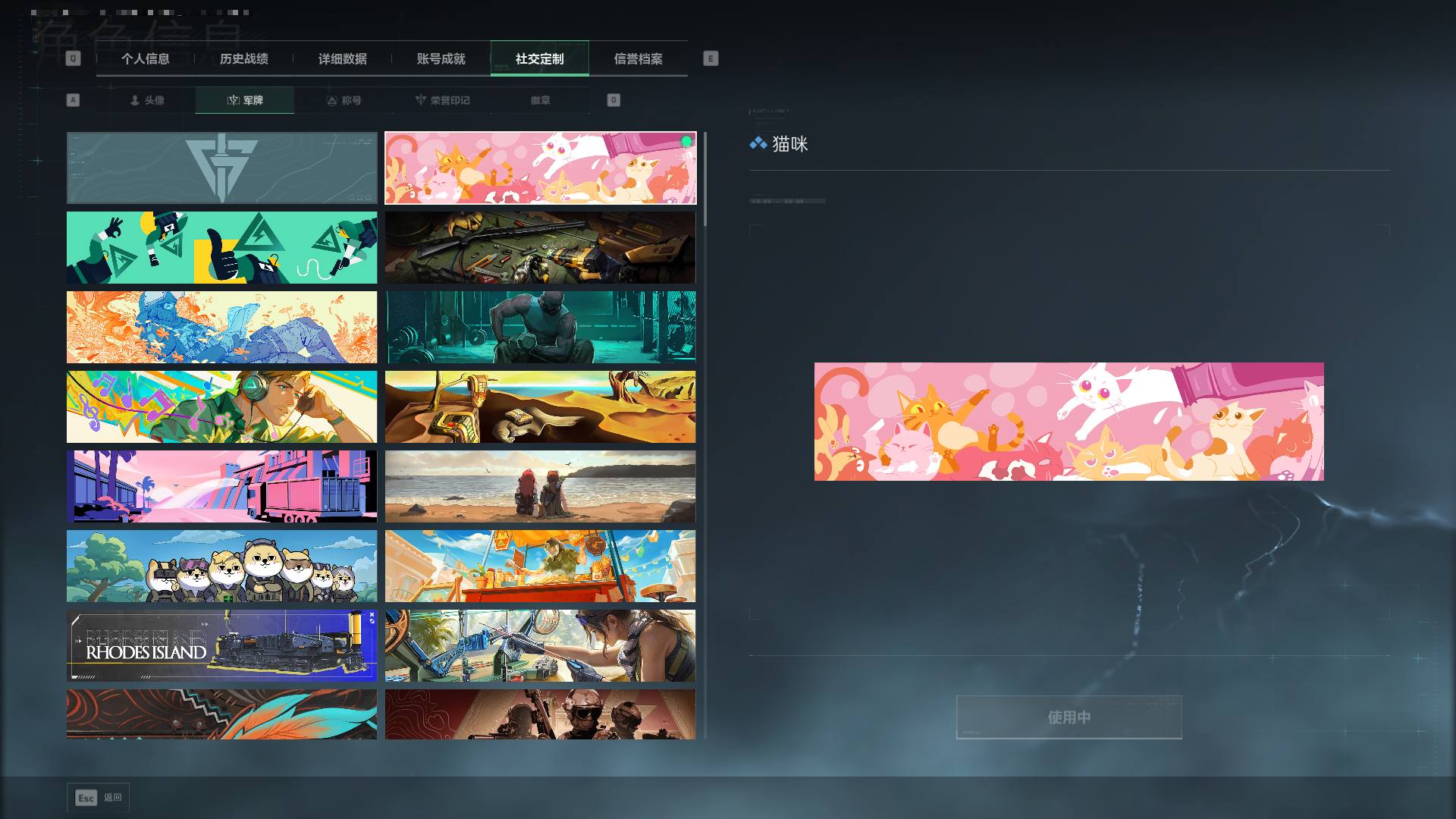Click the green equipped indicator on the cat banner

coord(686,141)
